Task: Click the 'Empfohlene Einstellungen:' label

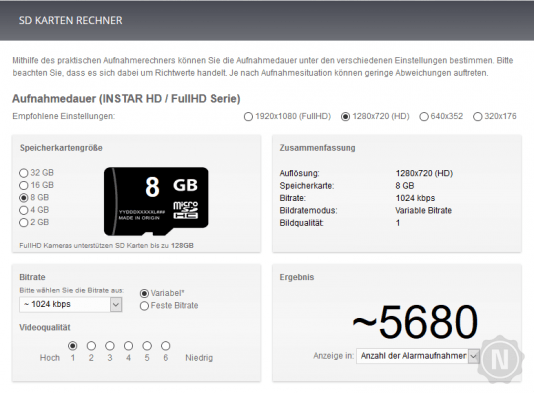Action: click(x=64, y=116)
